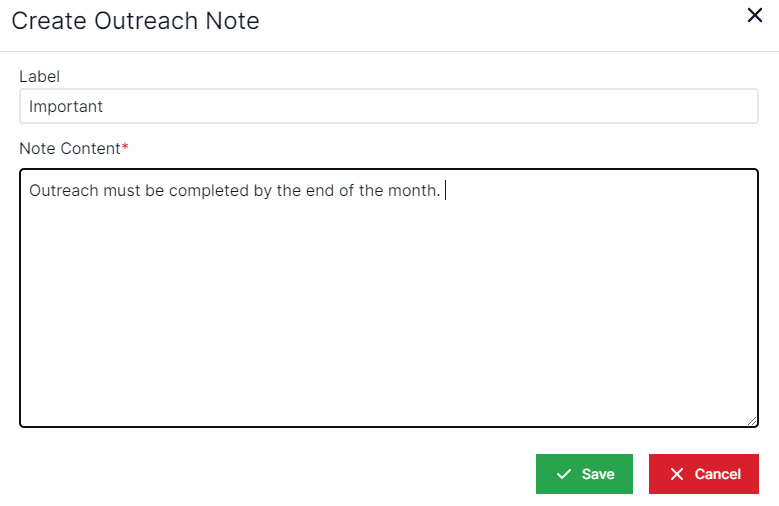This screenshot has height=506, width=779.
Task: Click the word "must" in note text
Action: point(122,190)
